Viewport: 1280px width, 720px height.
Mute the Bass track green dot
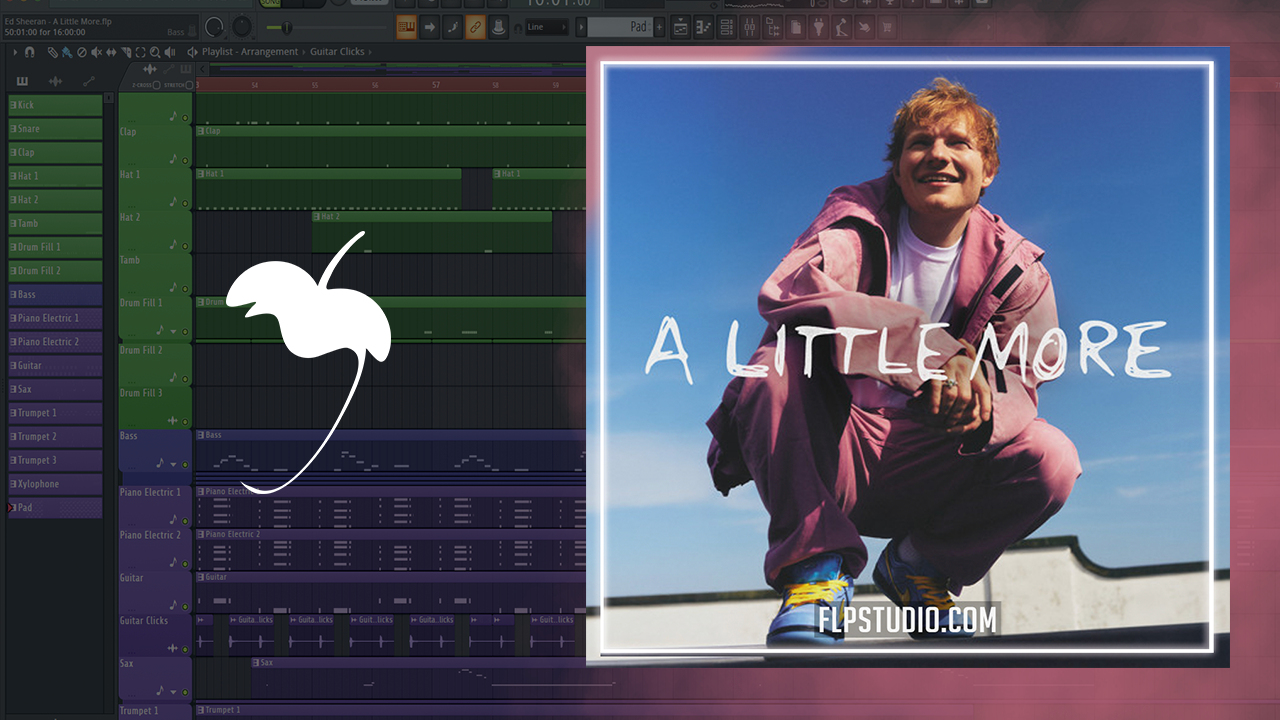(185, 464)
